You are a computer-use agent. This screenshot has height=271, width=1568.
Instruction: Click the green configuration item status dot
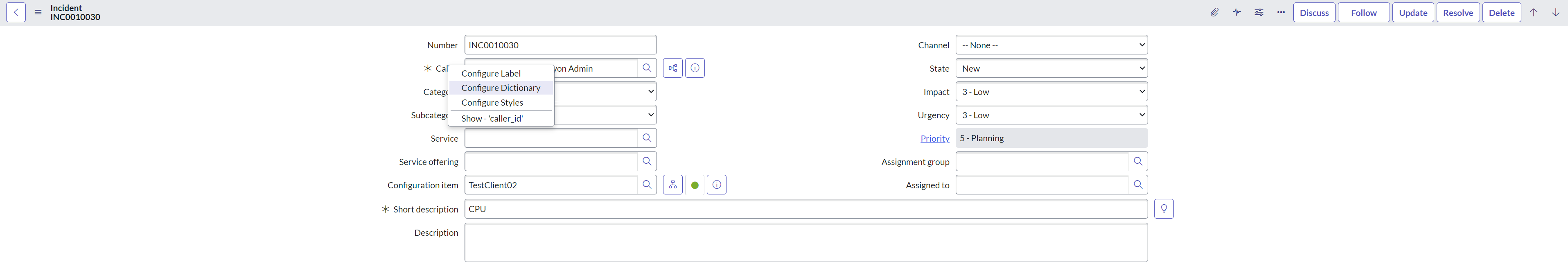[x=695, y=185]
